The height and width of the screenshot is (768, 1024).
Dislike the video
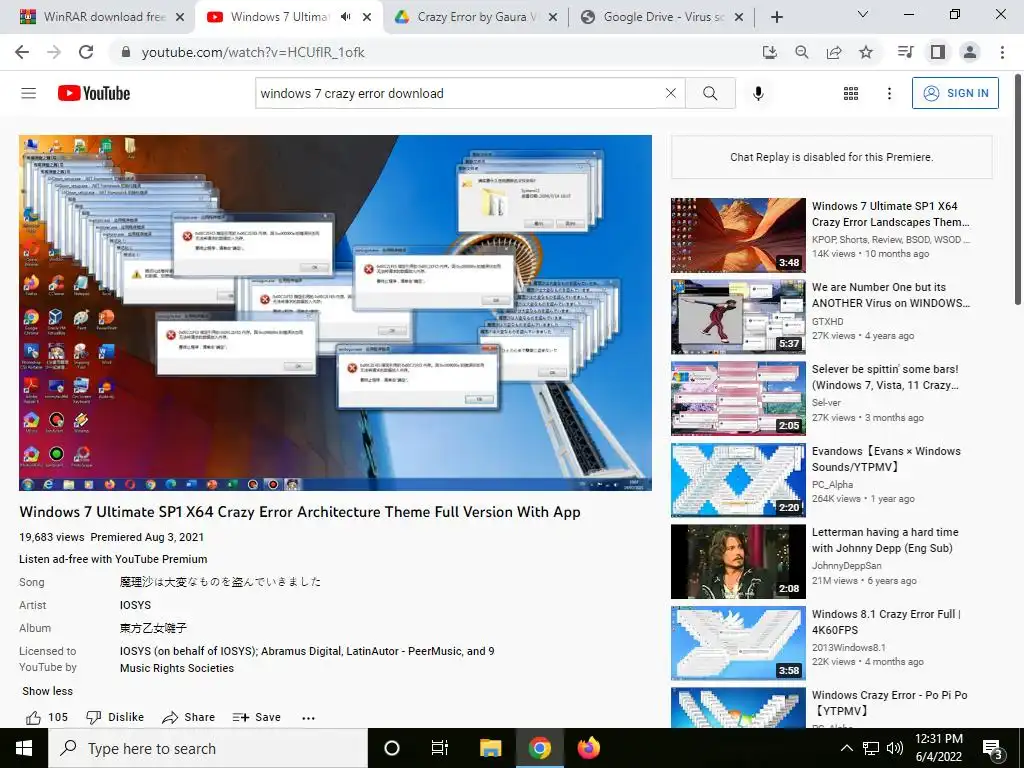(115, 717)
